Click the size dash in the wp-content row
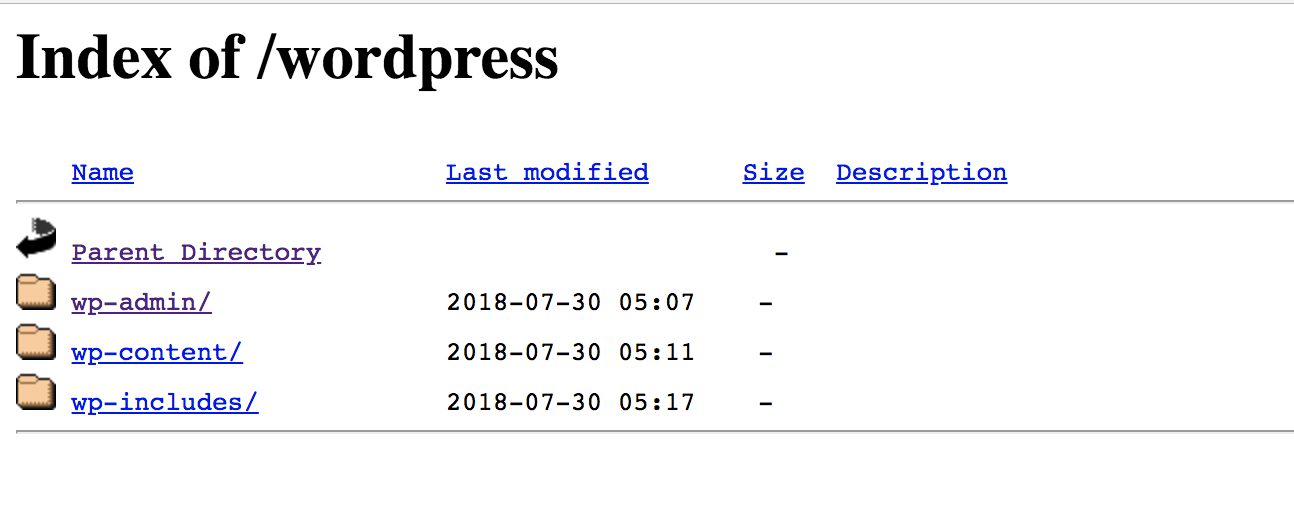Viewport: 1294px width, 532px height. [x=766, y=353]
